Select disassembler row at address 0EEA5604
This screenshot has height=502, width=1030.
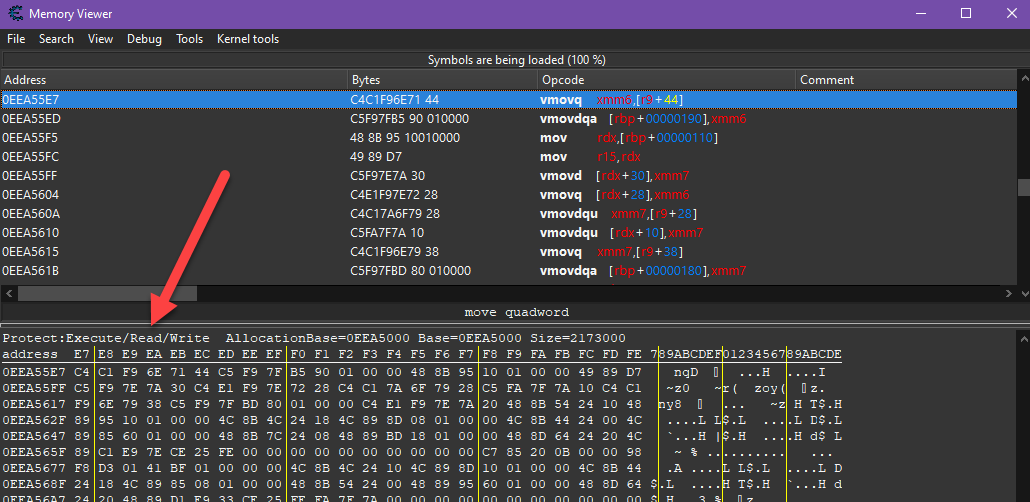(508, 195)
